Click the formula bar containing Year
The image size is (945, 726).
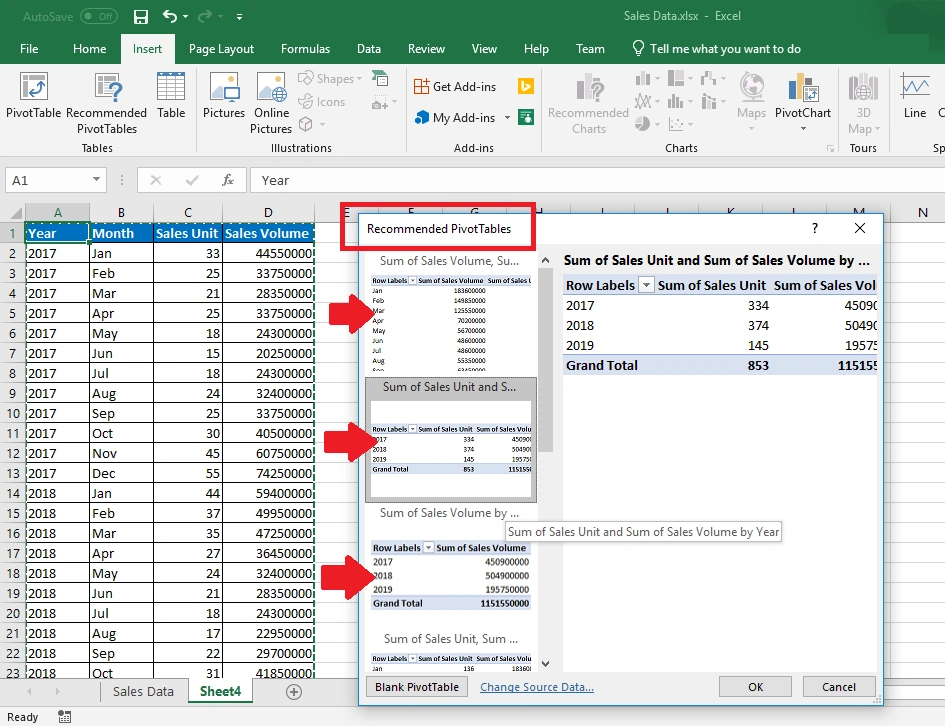(597, 180)
